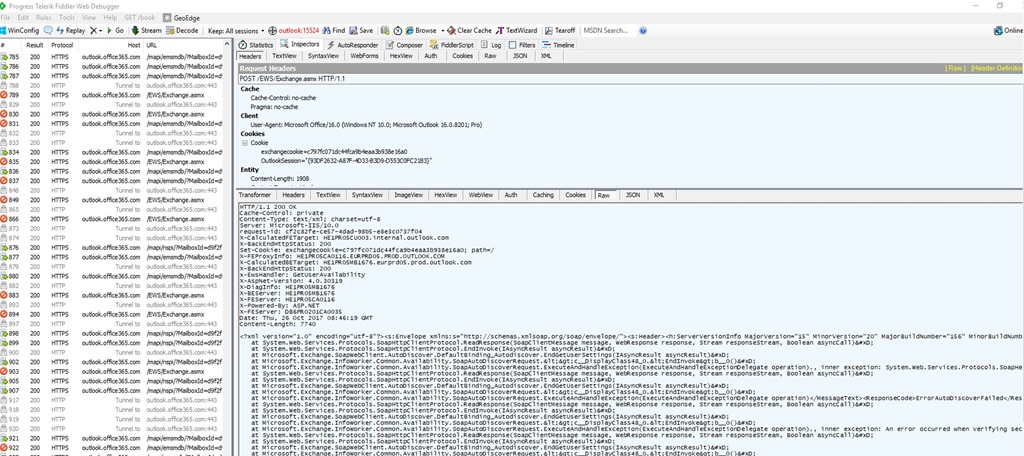Click the camera screenshot icon

[x=385, y=31]
